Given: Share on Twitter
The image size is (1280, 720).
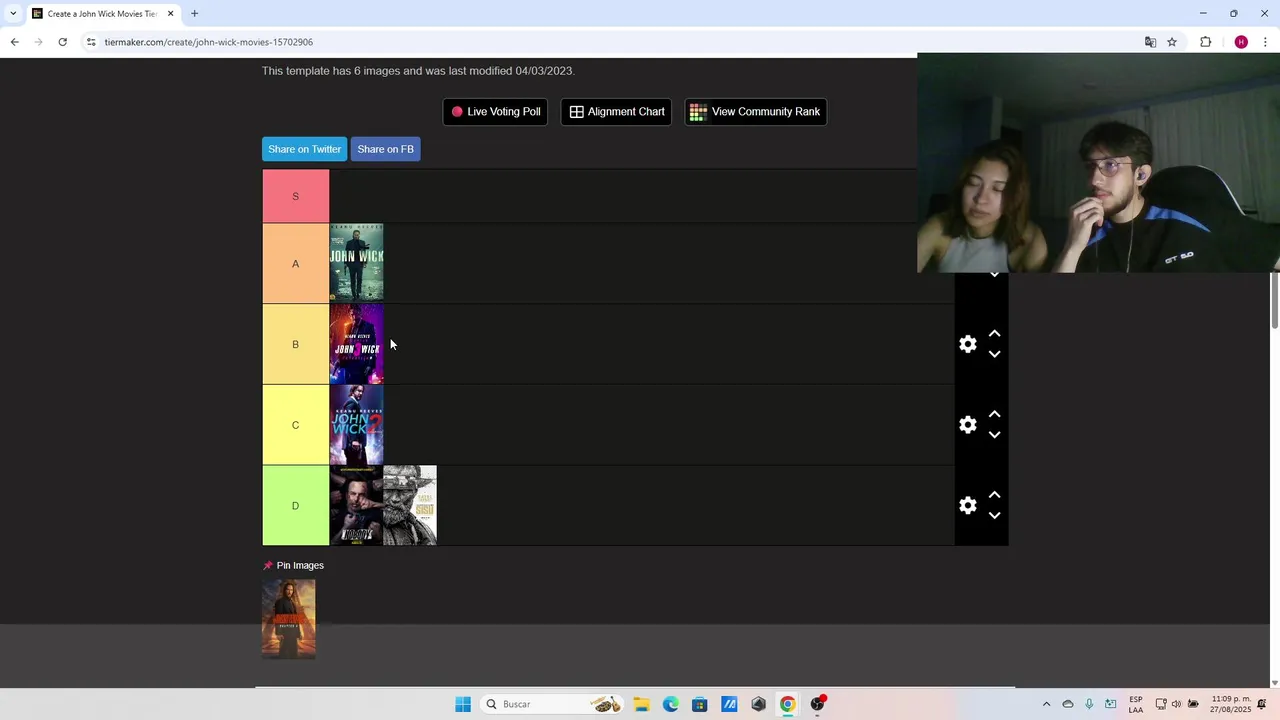Looking at the screenshot, I should coord(304,149).
